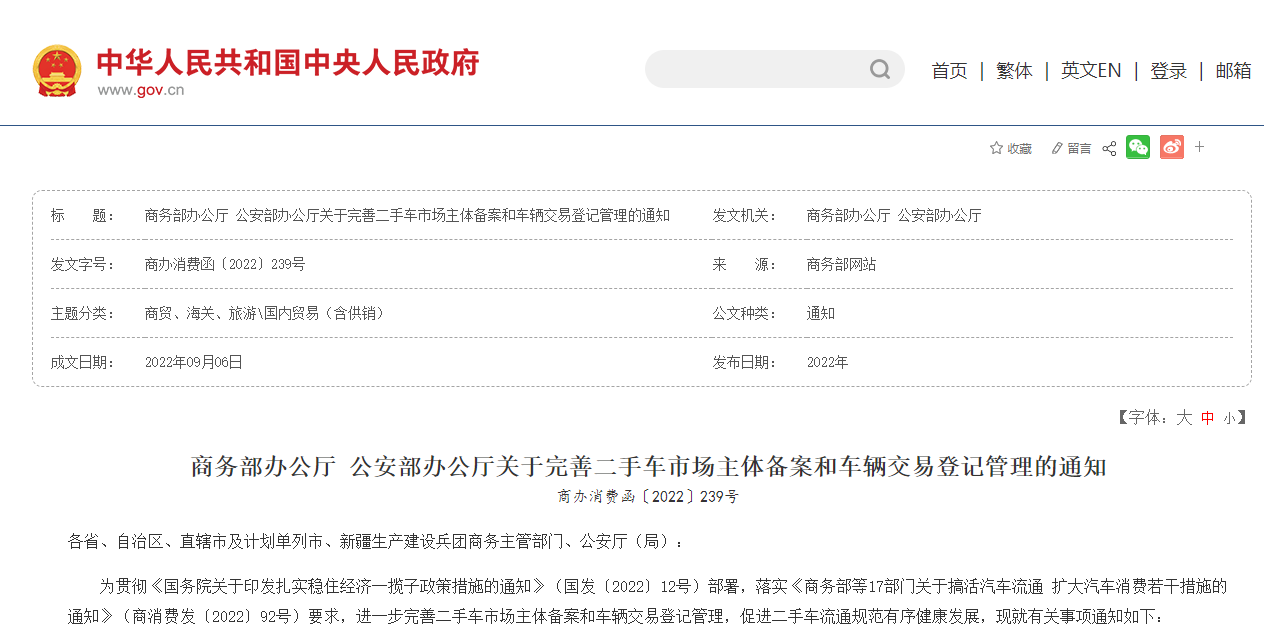Click the national emblem logo

click(x=57, y=70)
